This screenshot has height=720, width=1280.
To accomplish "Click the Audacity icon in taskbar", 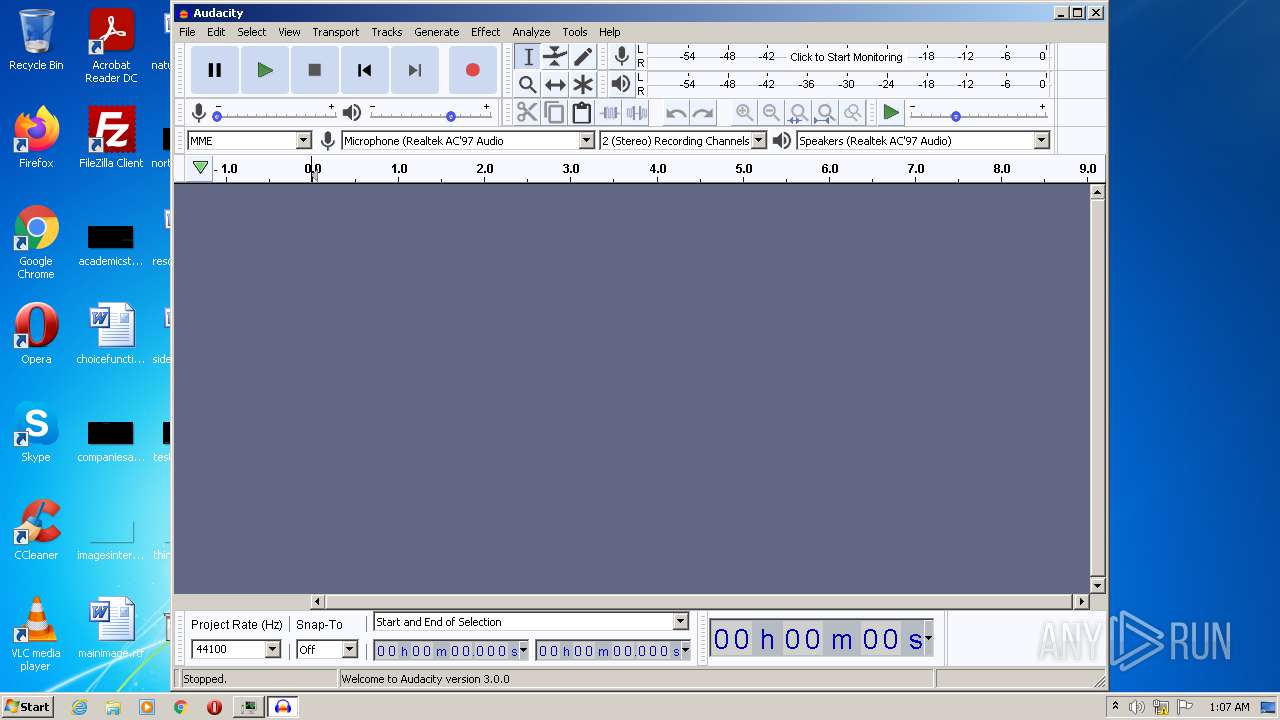I will 283,706.
